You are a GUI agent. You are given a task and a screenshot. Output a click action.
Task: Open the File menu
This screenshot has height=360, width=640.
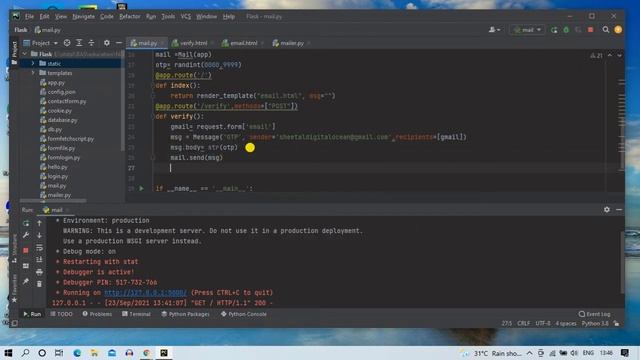click(x=29, y=17)
